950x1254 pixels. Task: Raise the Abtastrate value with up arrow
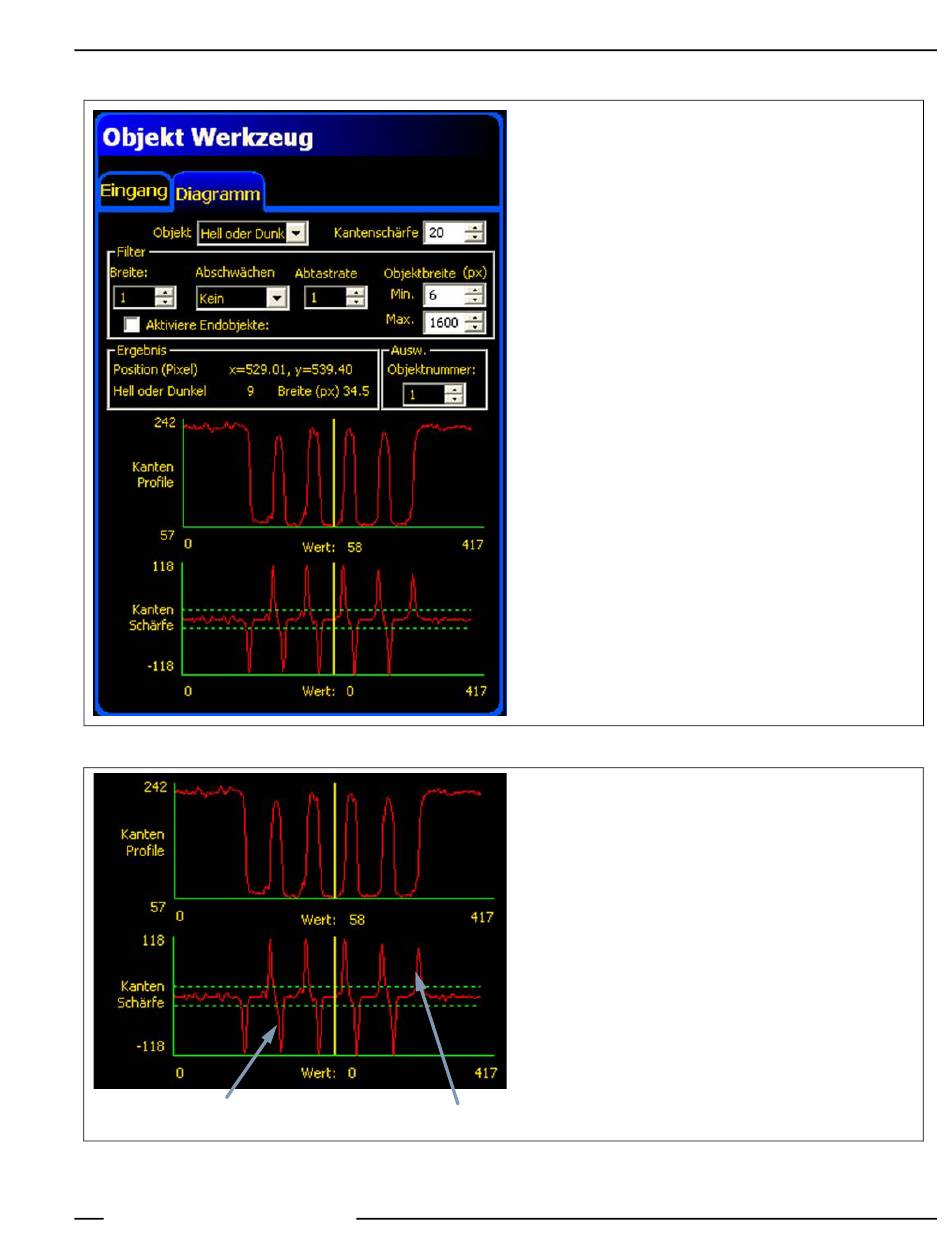tap(356, 291)
